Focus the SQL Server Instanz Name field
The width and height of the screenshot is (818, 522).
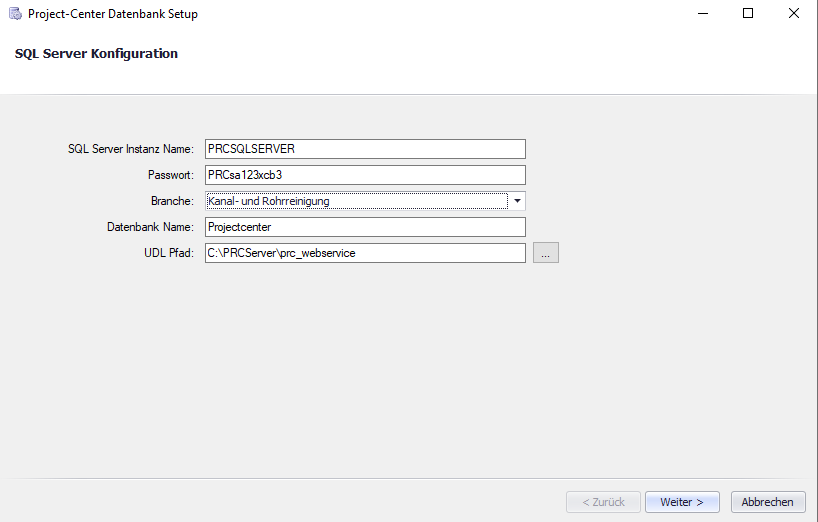click(364, 149)
